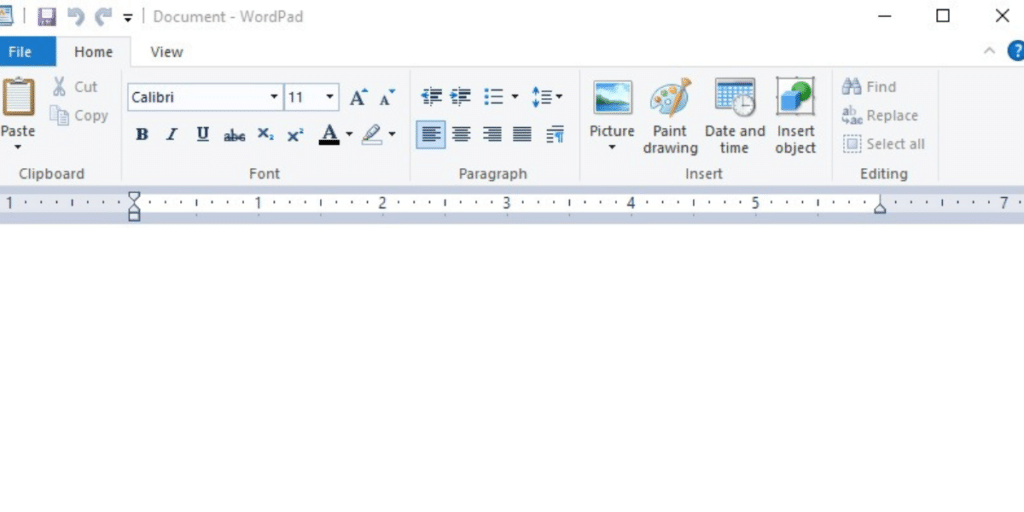Insert a Picture using landscape icon
1024x512 pixels.
click(x=613, y=99)
